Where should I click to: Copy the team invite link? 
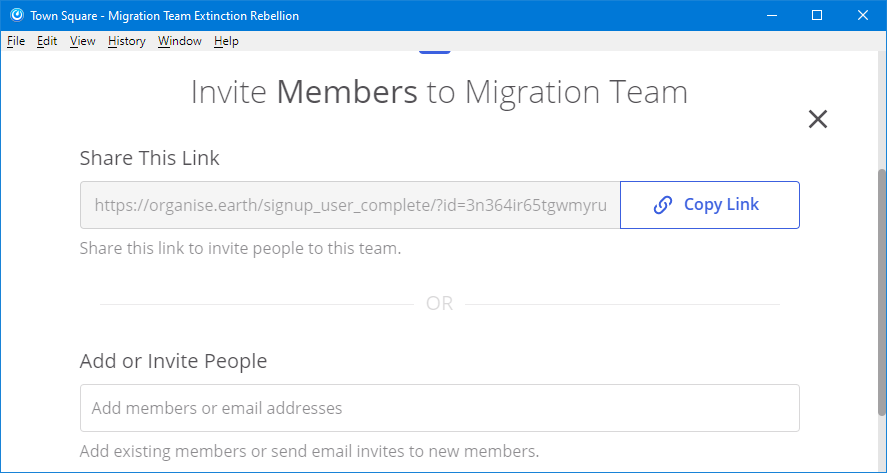[709, 205]
